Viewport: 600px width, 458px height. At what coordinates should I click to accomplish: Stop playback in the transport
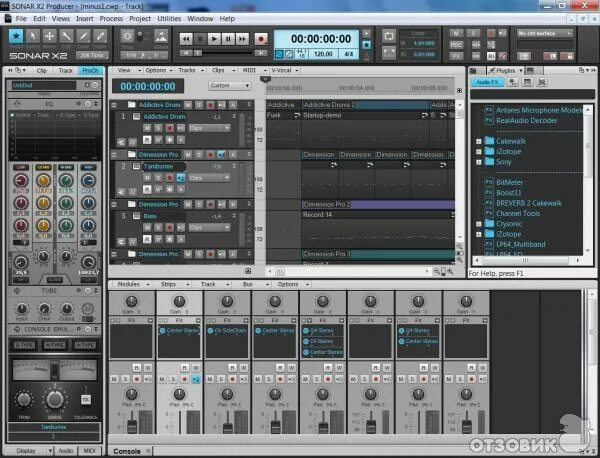point(200,39)
